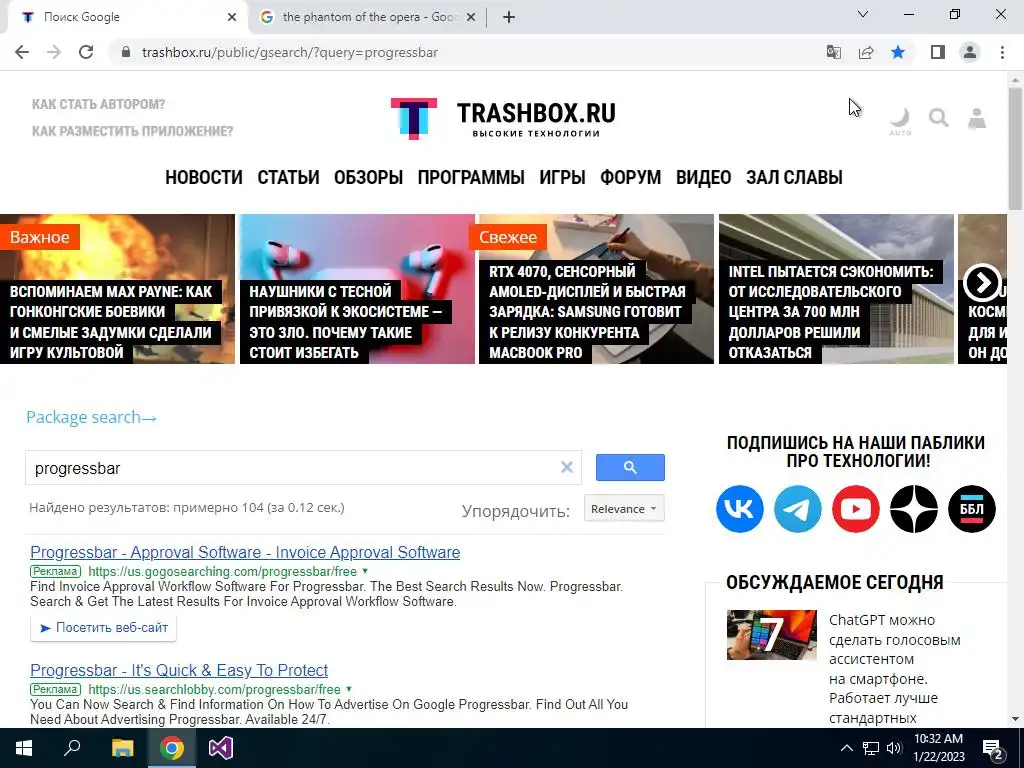Open the searchlobby.com ad URL
This screenshot has width=1024, height=768.
tap(214, 690)
